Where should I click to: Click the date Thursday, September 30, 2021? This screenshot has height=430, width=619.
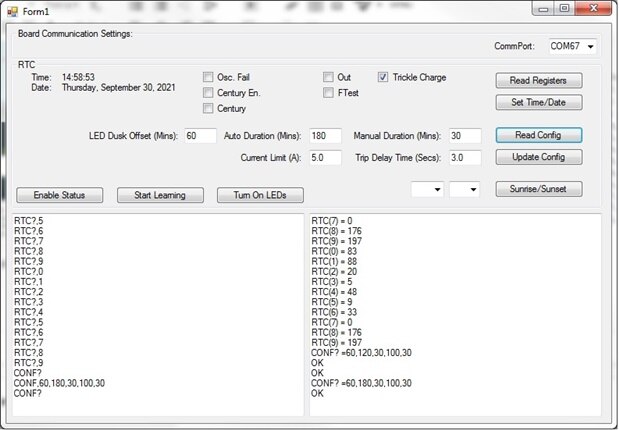click(x=118, y=88)
